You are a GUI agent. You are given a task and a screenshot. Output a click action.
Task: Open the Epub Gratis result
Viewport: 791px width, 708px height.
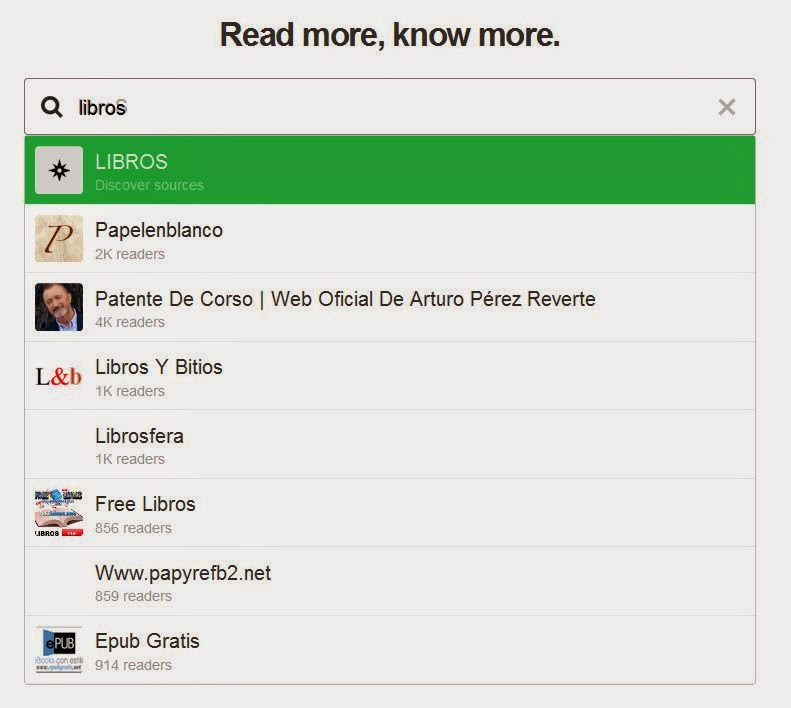(389, 650)
